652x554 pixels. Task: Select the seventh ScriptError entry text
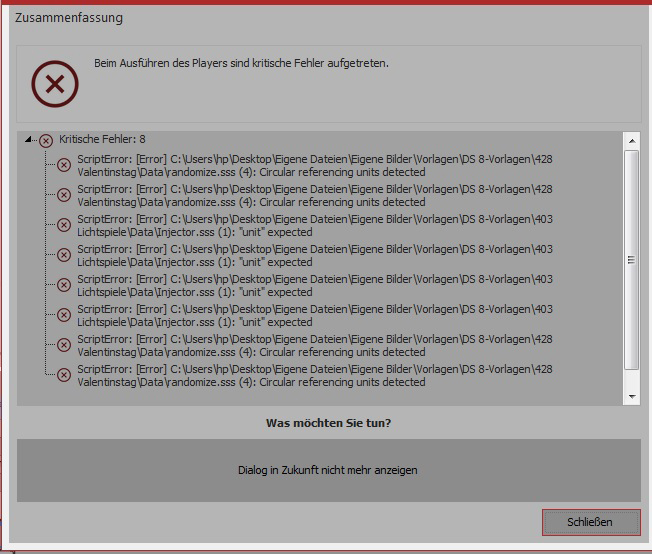tap(314, 345)
